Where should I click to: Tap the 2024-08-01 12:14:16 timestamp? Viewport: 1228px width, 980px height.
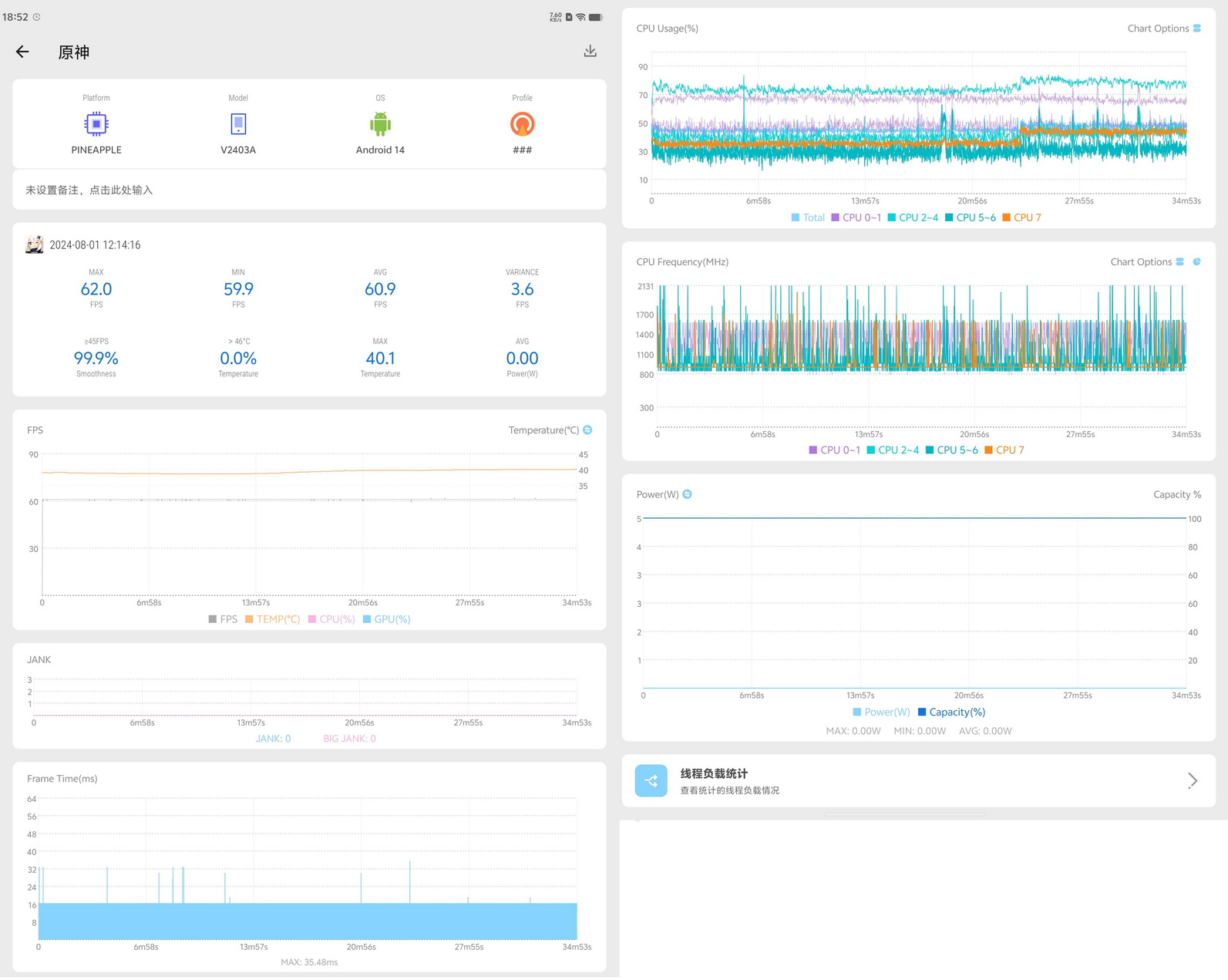coord(95,245)
